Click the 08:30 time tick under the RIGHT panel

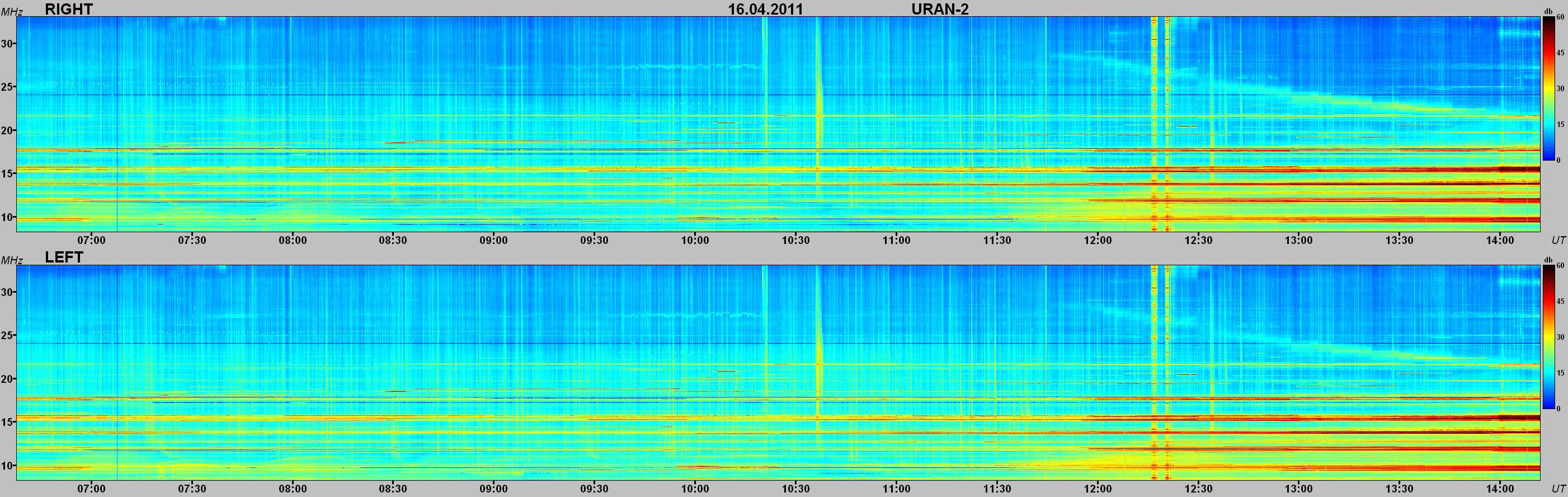click(x=393, y=240)
